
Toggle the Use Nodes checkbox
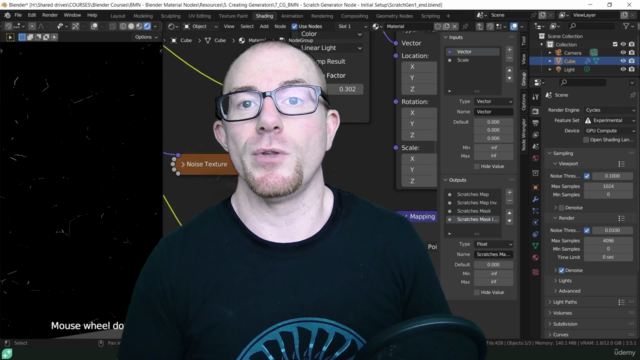(x=294, y=26)
